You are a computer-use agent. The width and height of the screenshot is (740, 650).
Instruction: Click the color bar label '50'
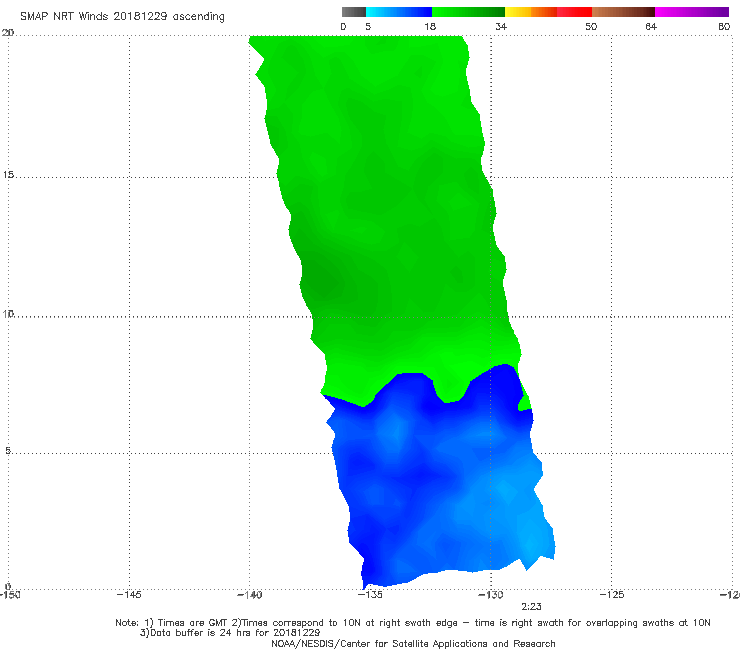[591, 26]
